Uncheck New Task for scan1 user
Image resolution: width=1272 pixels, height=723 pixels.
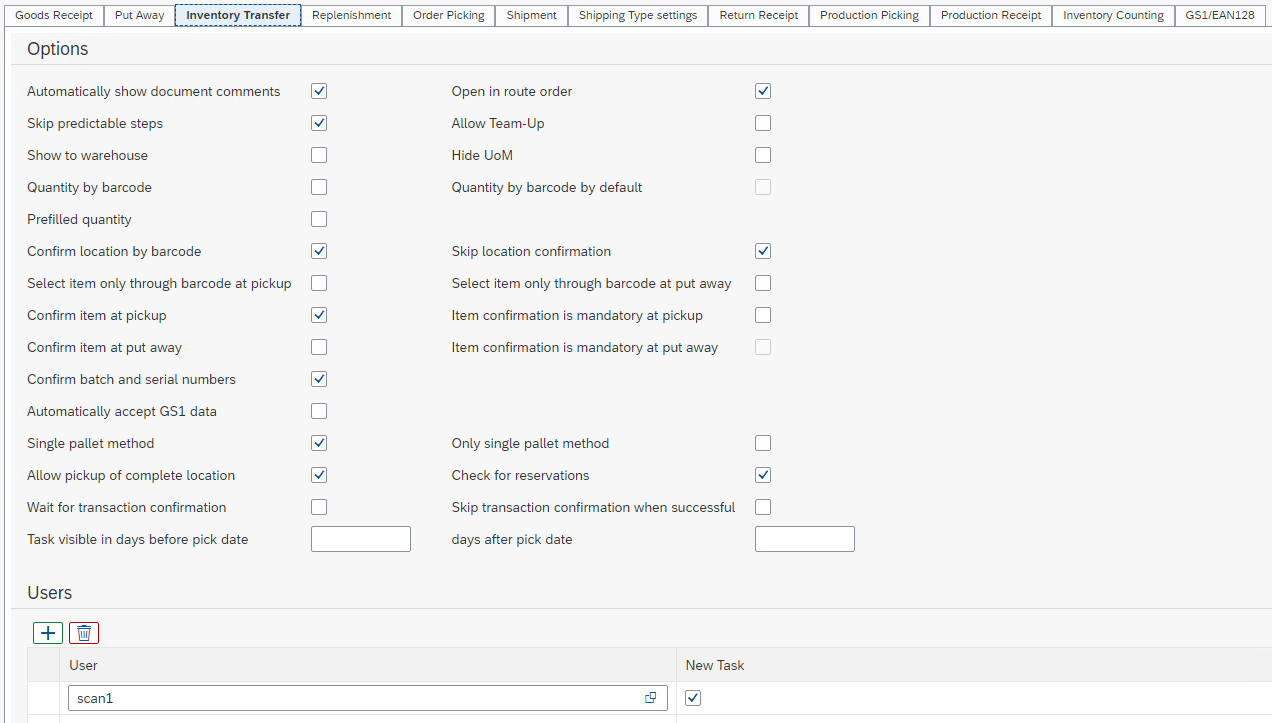(693, 698)
